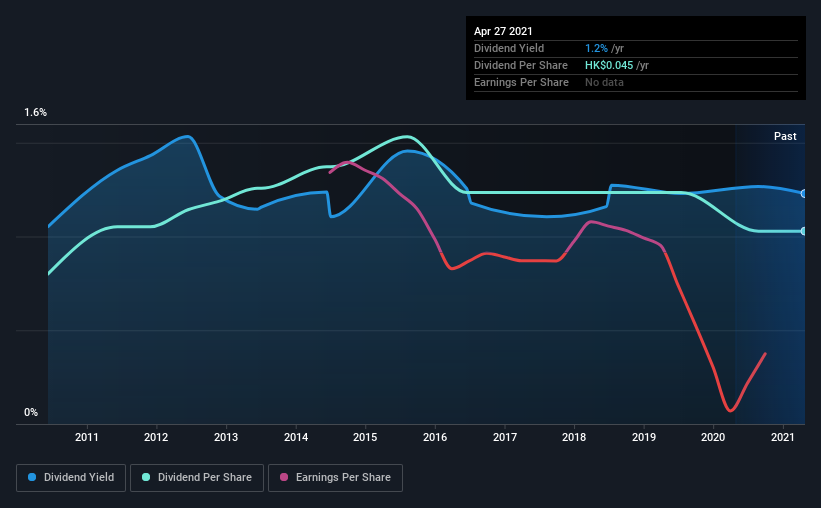Select the 2016 tick on the timeline

point(435,437)
